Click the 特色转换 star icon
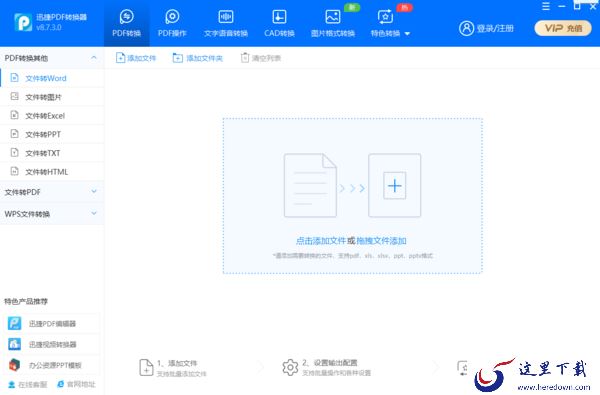 tap(385, 17)
